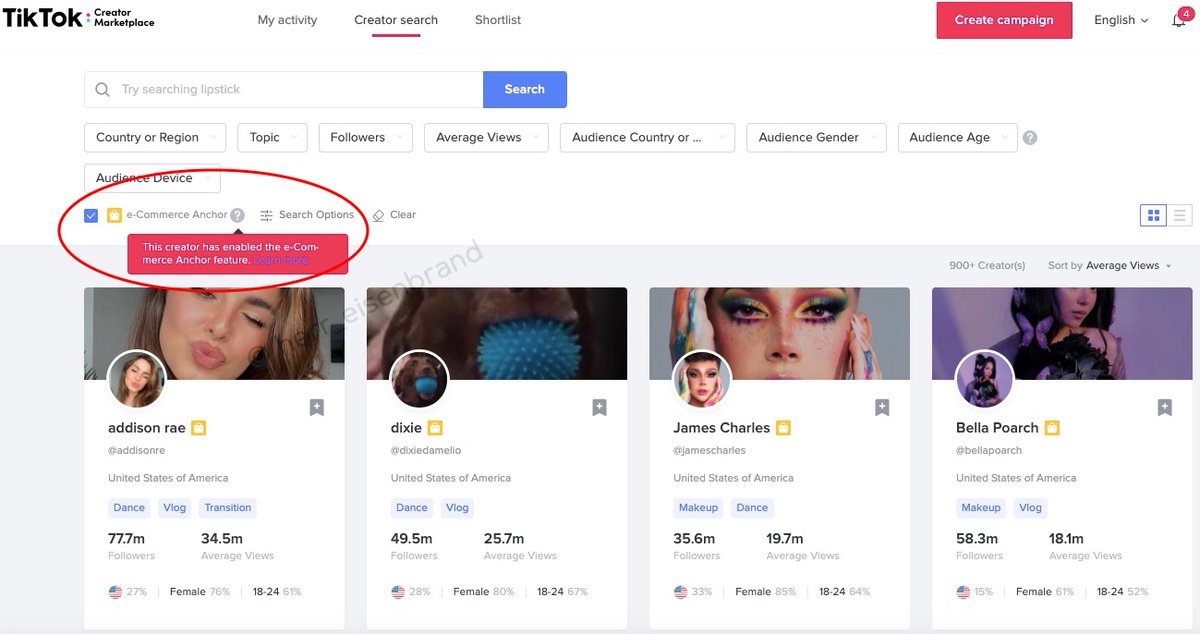Click the Makeup tag on Bella Poarch
Screen dimensions: 1200x634
tap(981, 508)
